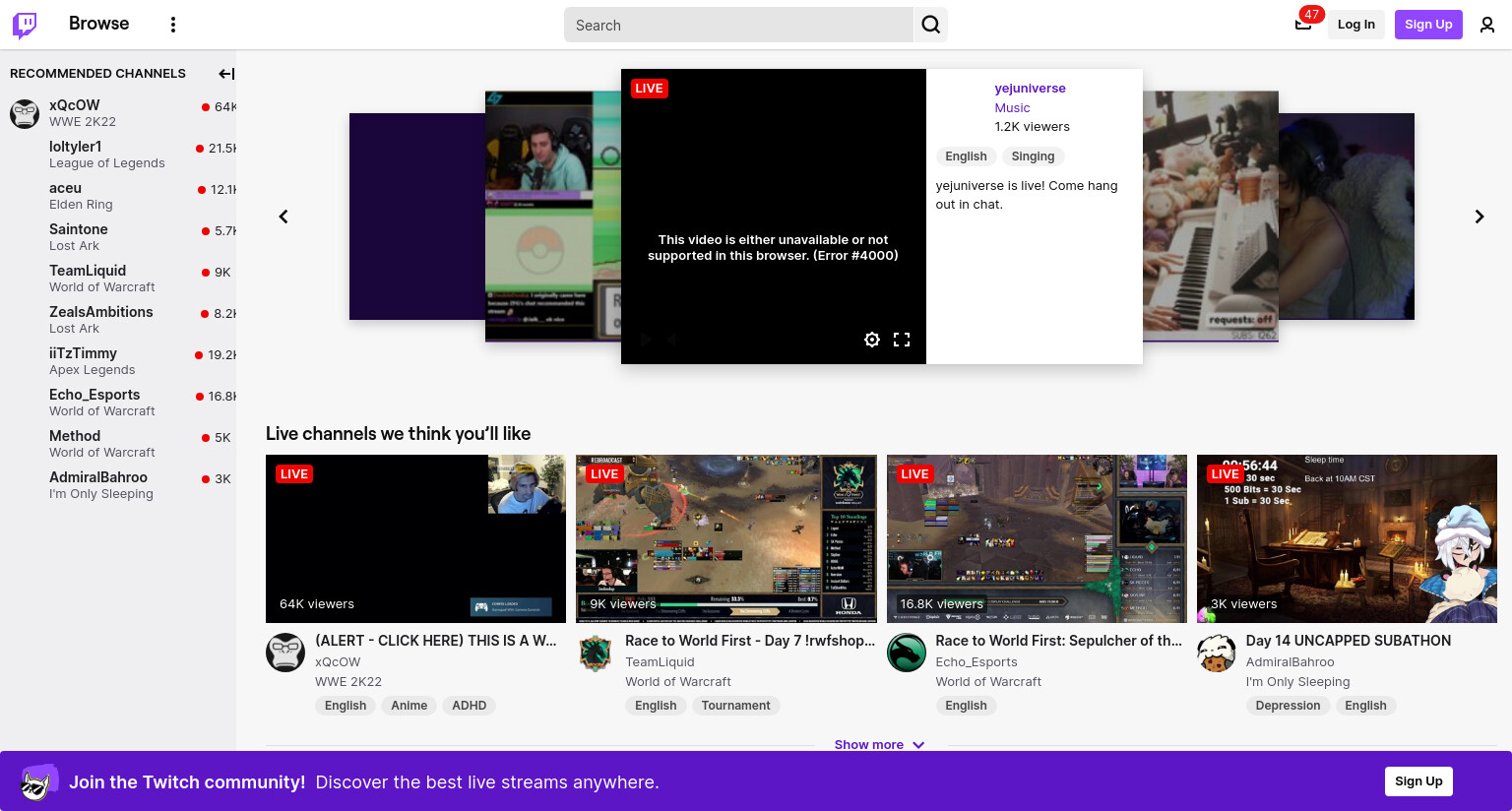The height and width of the screenshot is (811, 1512).
Task: Open the three-dot more options menu
Action: [173, 25]
